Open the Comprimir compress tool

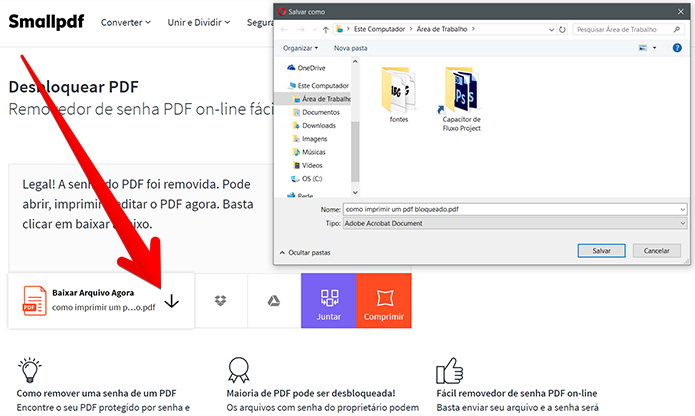(384, 300)
